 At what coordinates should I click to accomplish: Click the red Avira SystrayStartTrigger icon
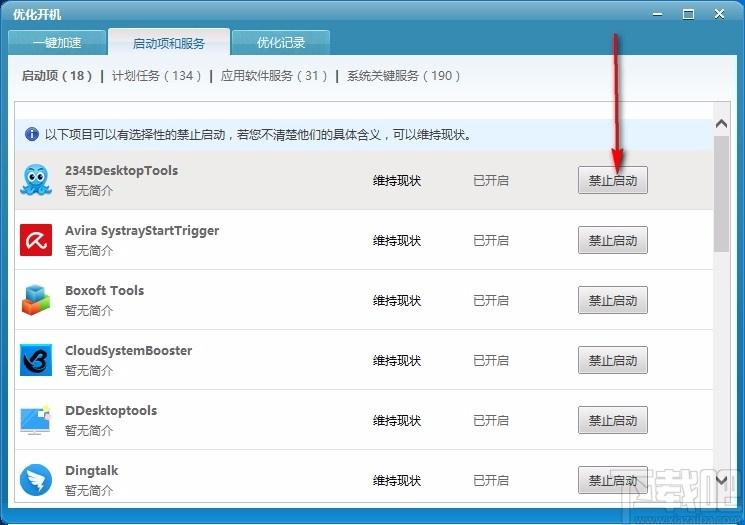pyautogui.click(x=36, y=240)
